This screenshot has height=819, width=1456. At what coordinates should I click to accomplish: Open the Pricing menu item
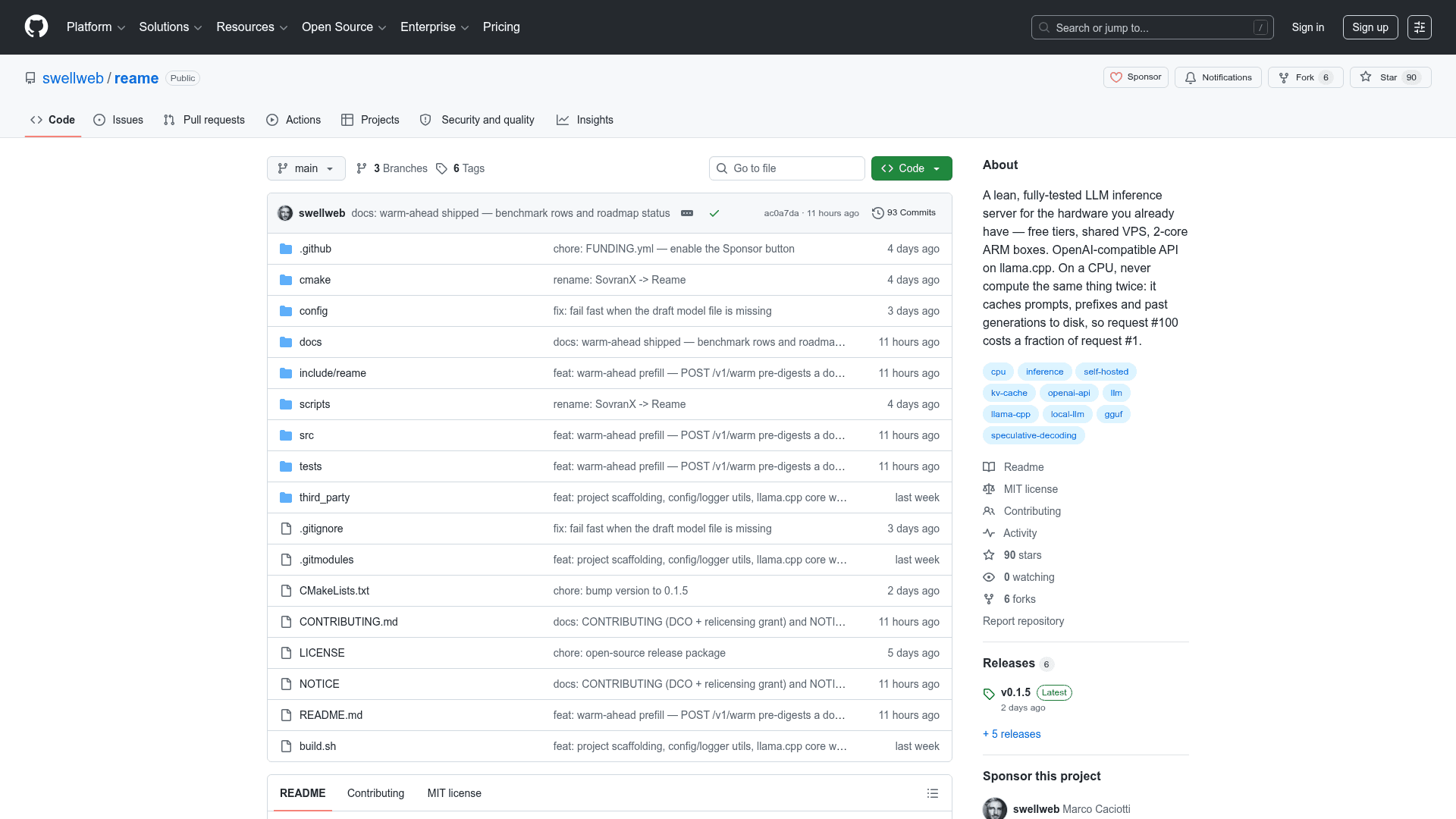(501, 27)
